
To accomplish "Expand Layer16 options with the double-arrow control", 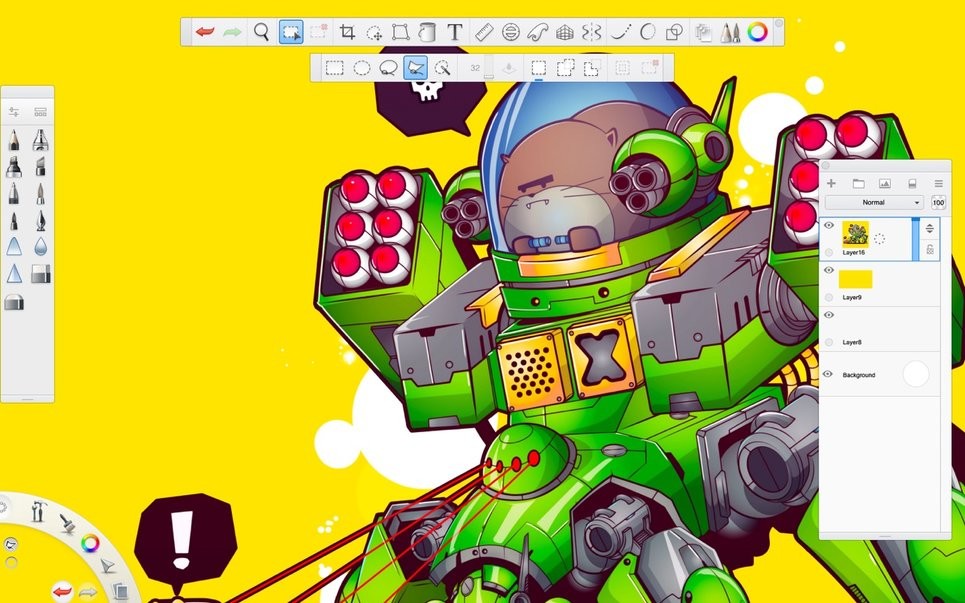I will [x=930, y=228].
